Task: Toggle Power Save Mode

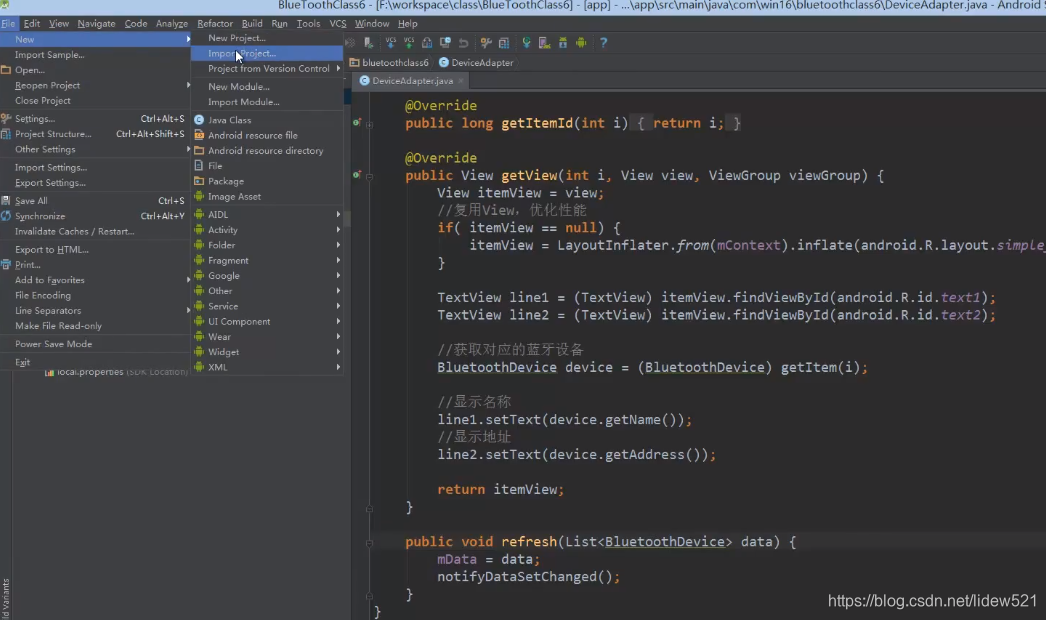Action: [95, 344]
